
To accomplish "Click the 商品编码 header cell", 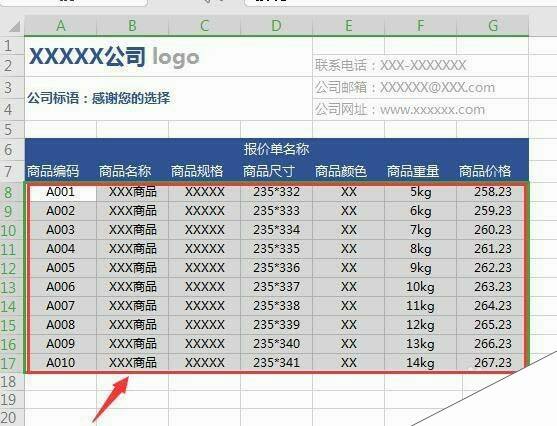I will [x=61, y=171].
